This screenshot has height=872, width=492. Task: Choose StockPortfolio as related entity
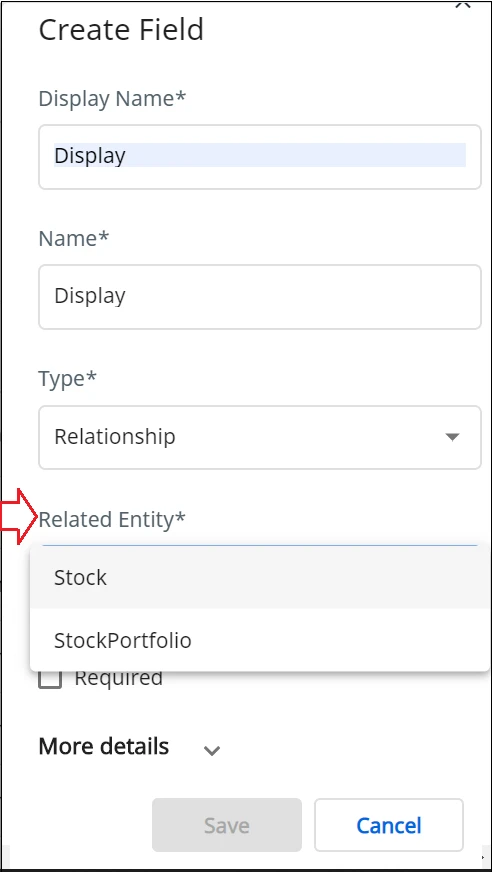(x=260, y=640)
